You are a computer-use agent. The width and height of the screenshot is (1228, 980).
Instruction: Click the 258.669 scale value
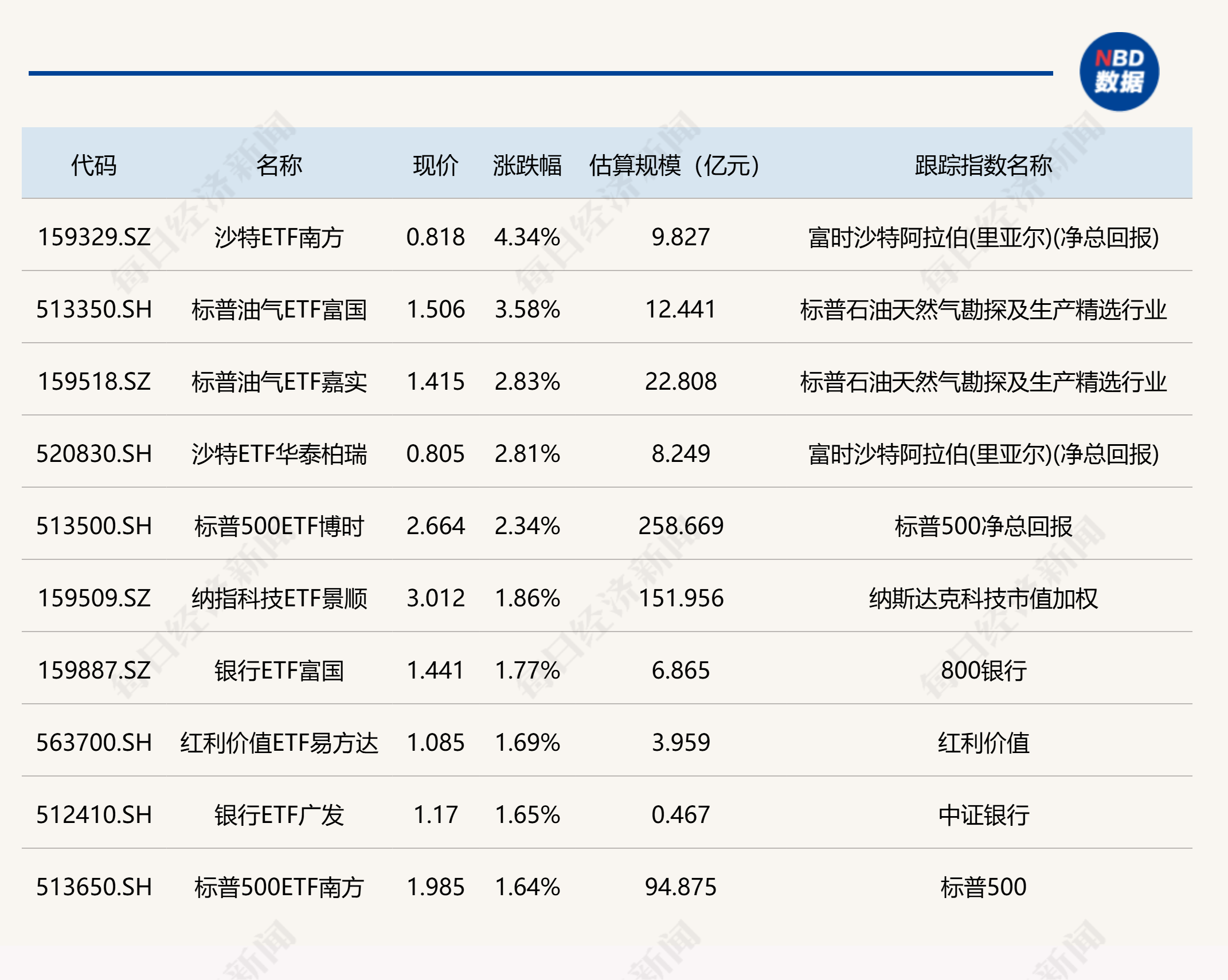click(681, 526)
